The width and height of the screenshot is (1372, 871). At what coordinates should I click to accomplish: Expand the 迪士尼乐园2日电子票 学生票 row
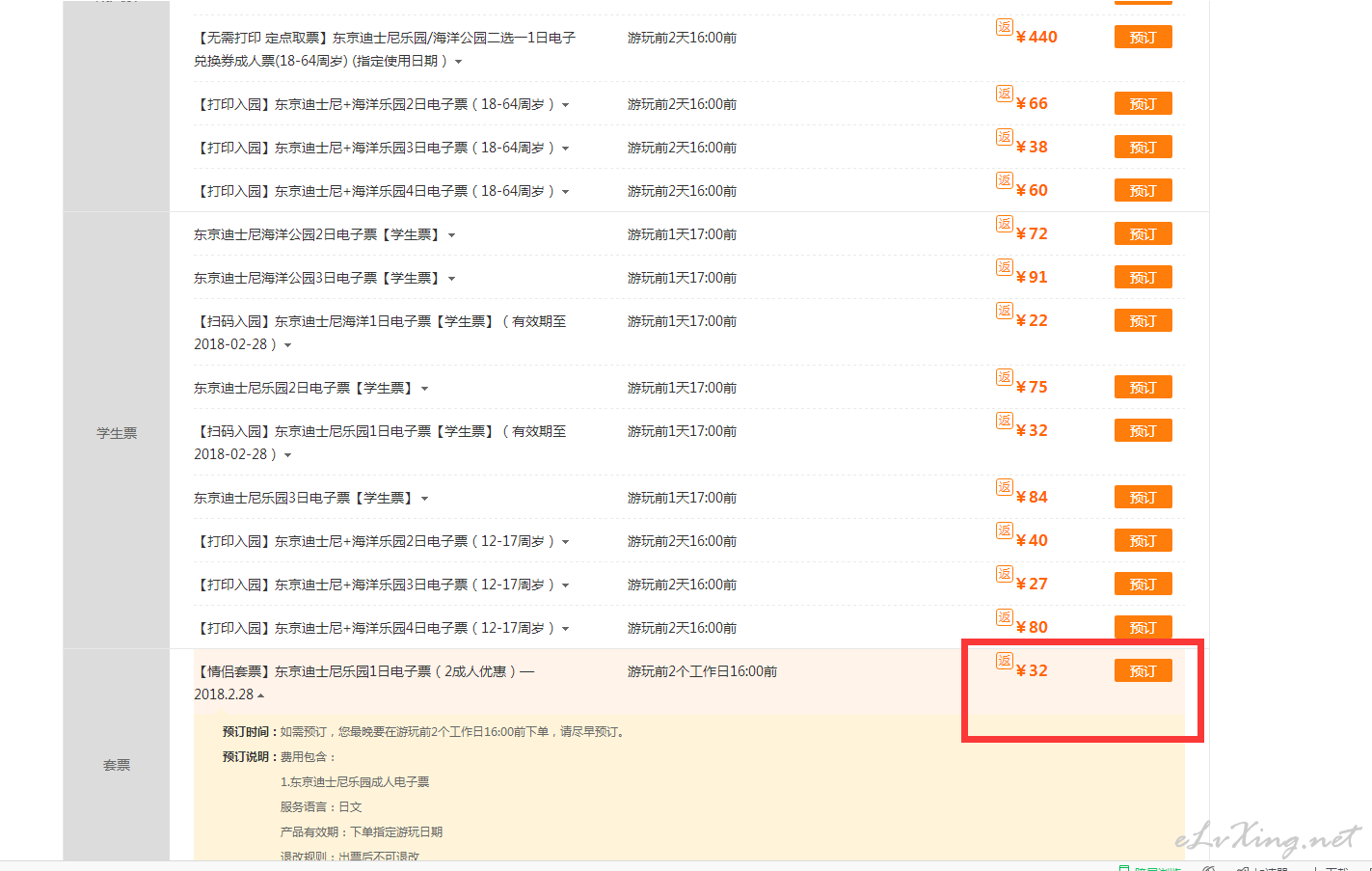424,389
